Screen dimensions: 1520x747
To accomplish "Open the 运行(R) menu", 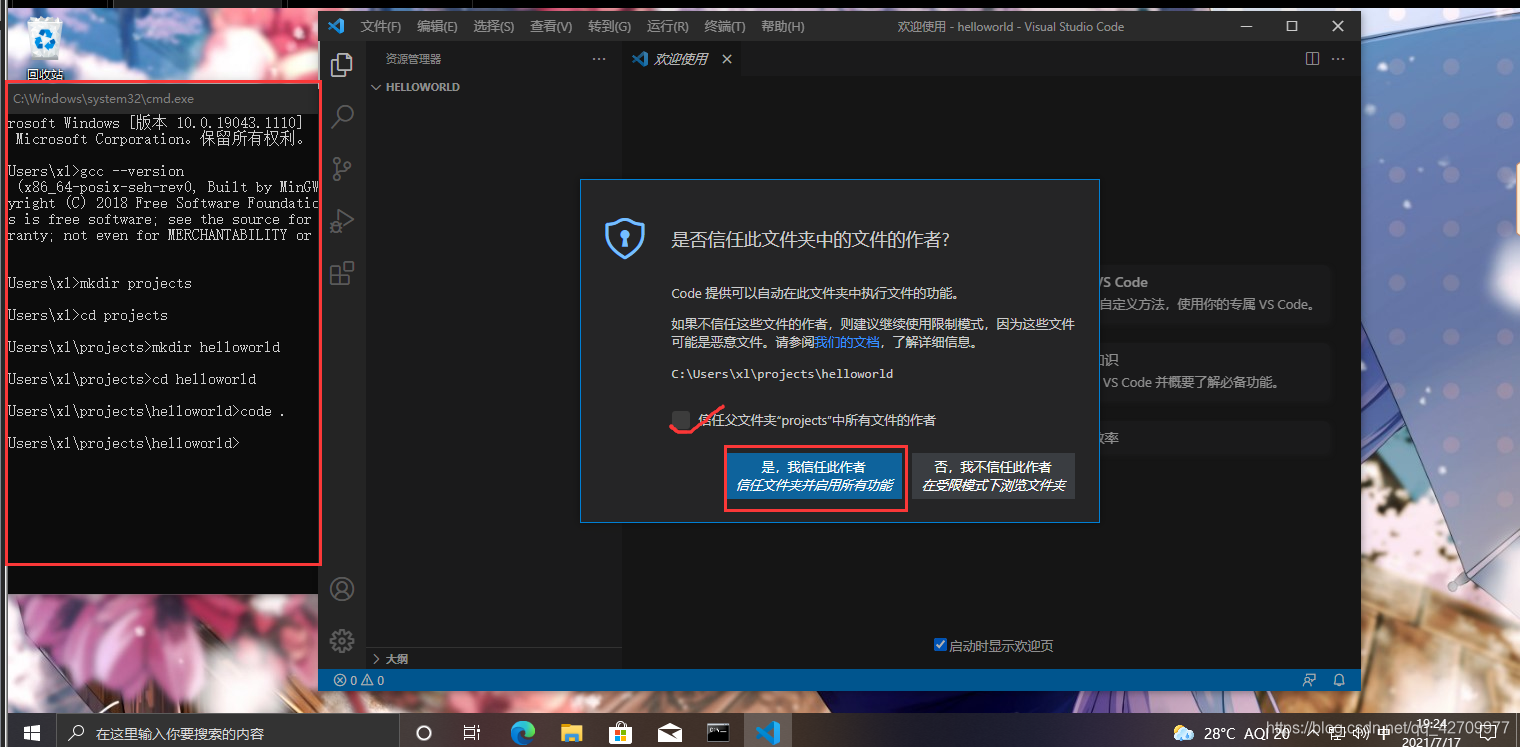I will click(x=667, y=27).
